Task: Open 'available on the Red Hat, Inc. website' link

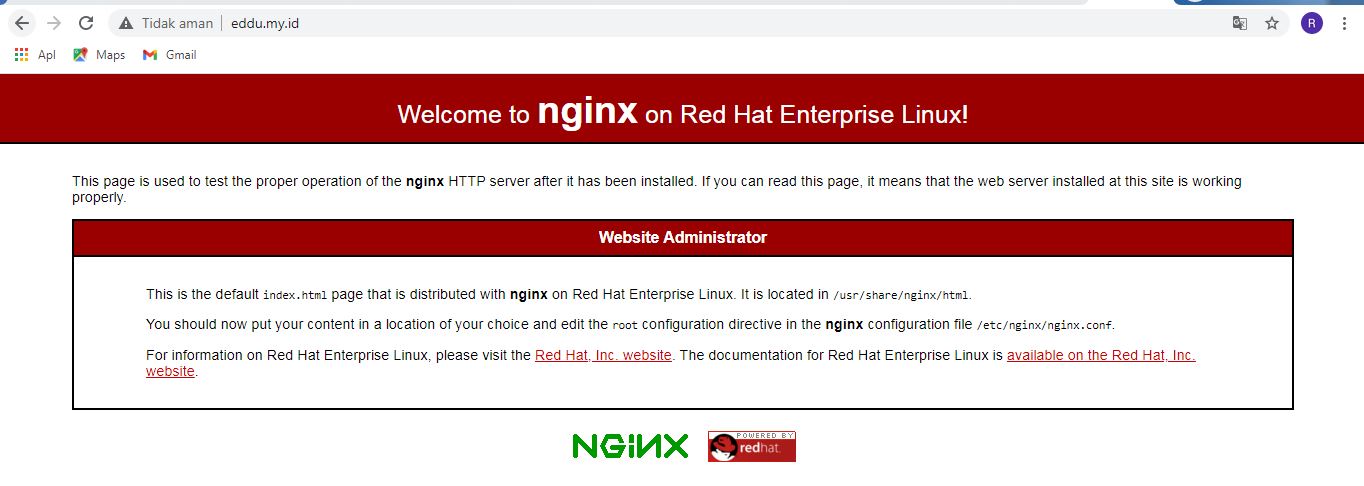Action: (671, 363)
